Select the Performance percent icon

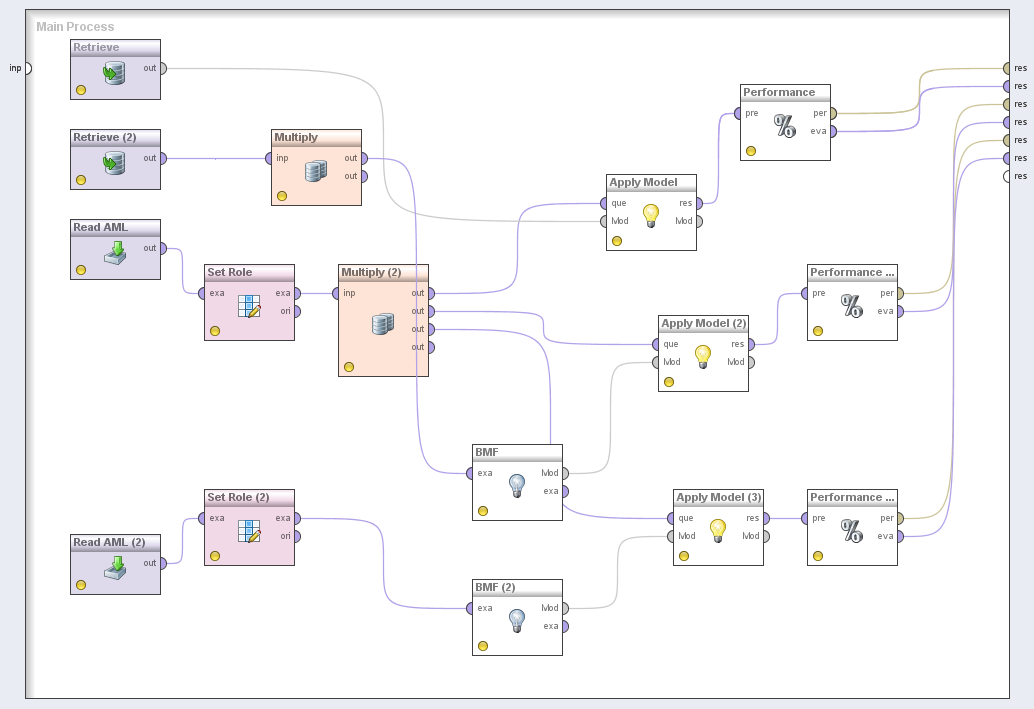pos(785,126)
